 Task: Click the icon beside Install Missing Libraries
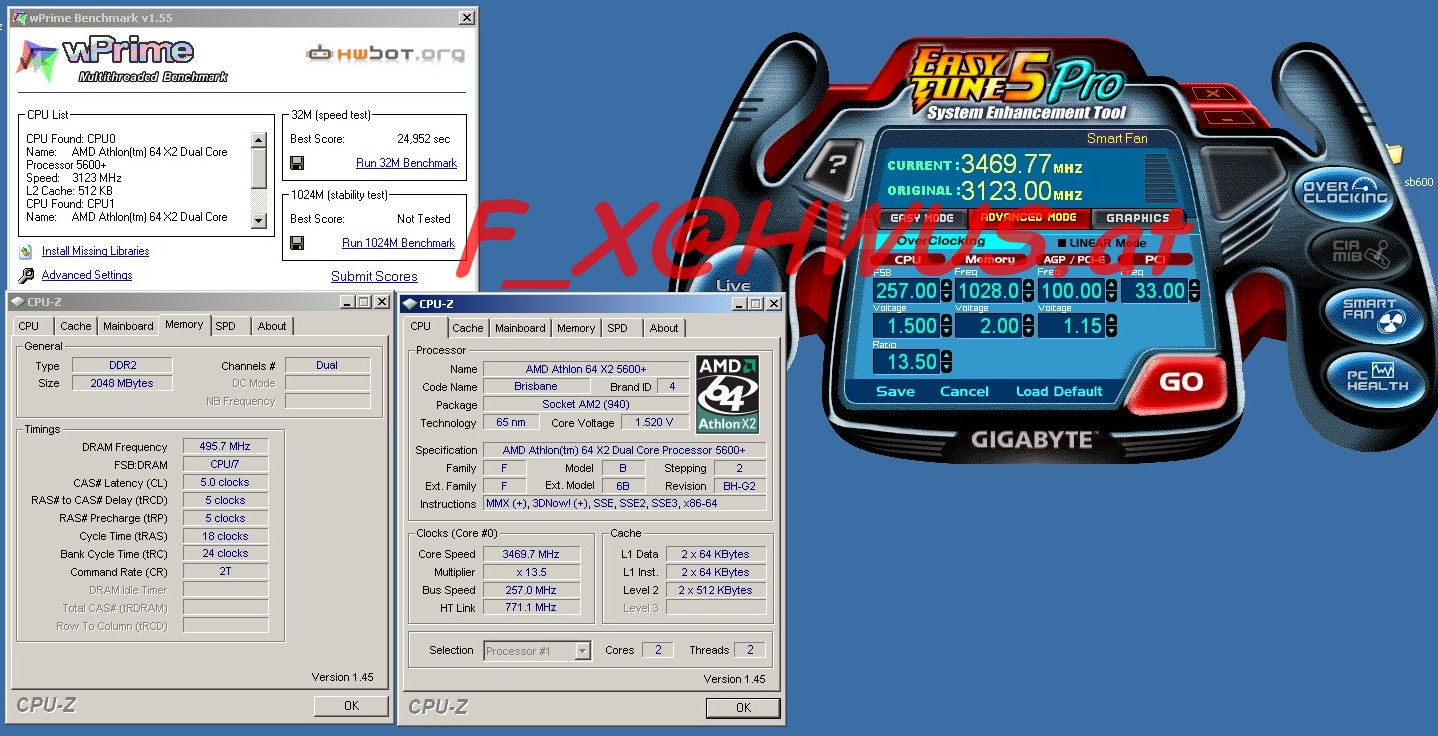[26, 252]
